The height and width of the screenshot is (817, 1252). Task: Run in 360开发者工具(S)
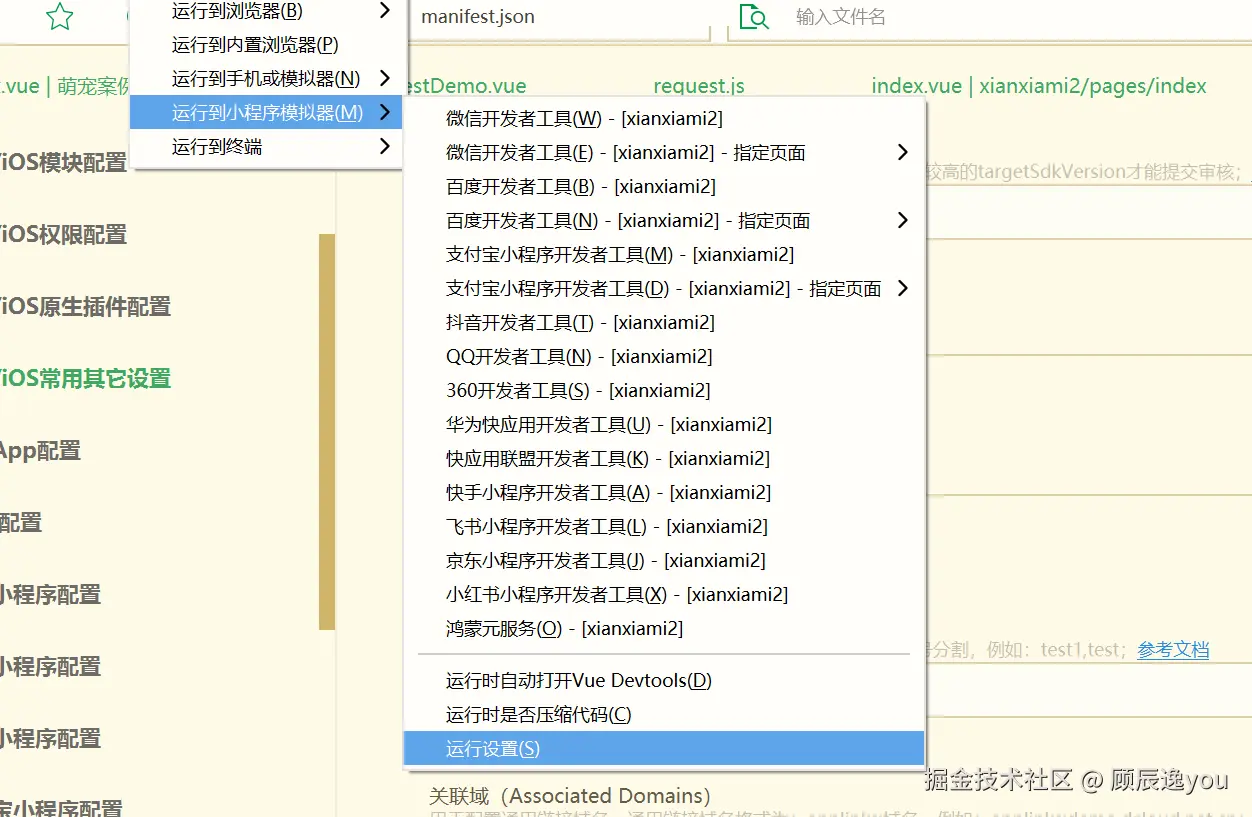pyautogui.click(x=664, y=391)
